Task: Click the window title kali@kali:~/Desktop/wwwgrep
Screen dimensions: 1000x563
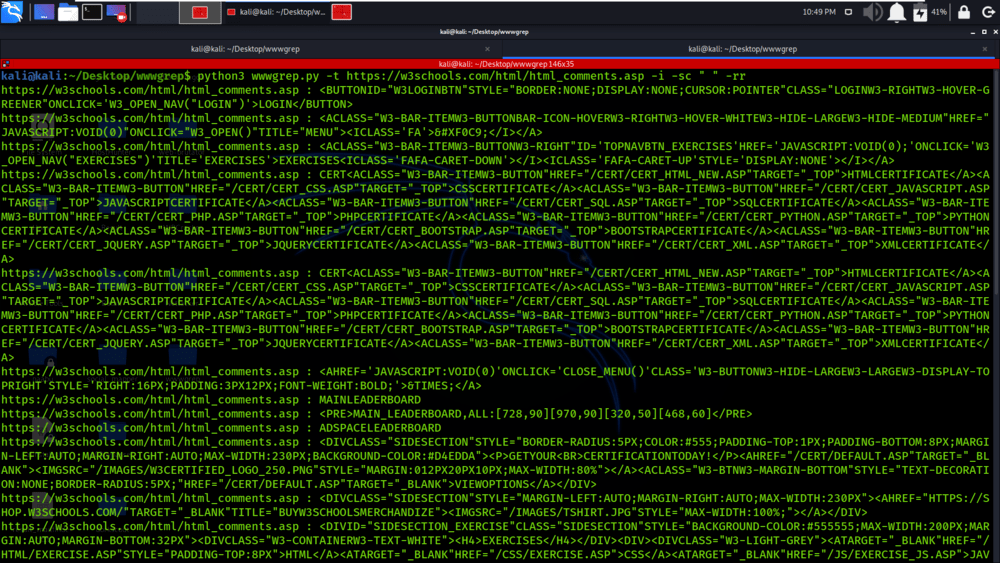Action: 484,32
